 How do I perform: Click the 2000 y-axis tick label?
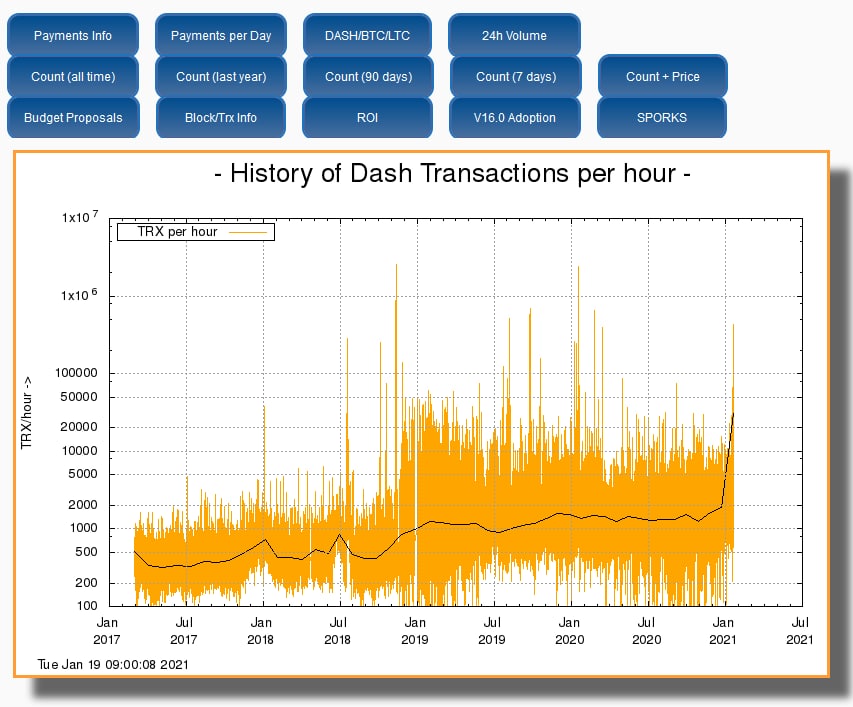click(x=83, y=505)
